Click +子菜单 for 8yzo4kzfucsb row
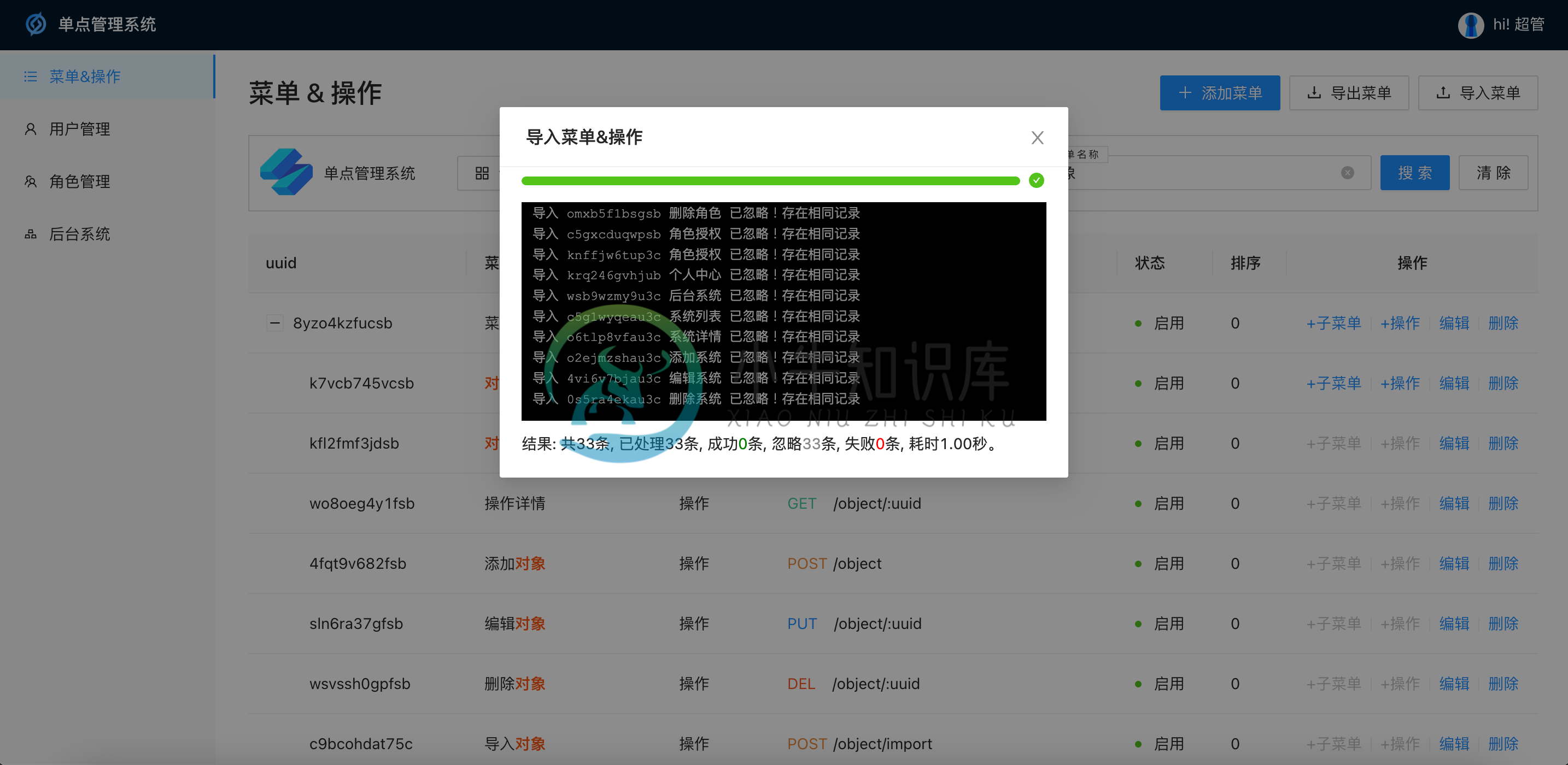Viewport: 1568px width, 765px height. tap(1333, 323)
